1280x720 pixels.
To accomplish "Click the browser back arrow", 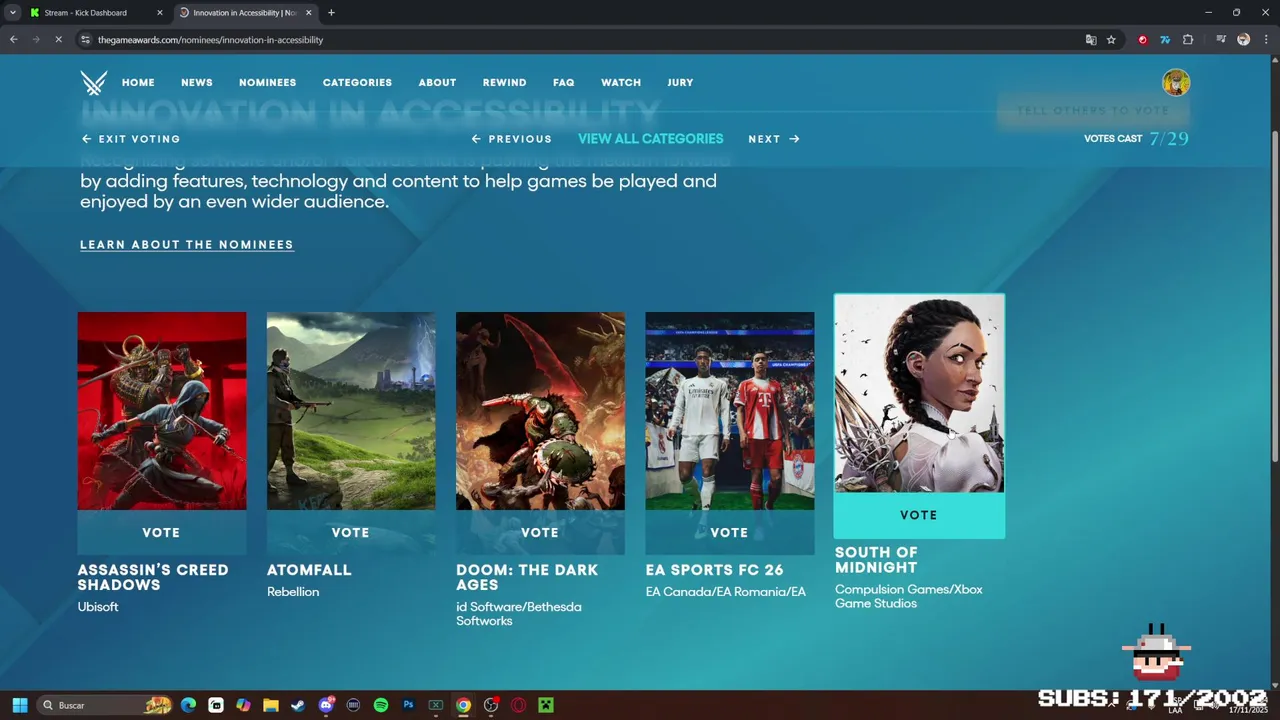I will (14, 40).
